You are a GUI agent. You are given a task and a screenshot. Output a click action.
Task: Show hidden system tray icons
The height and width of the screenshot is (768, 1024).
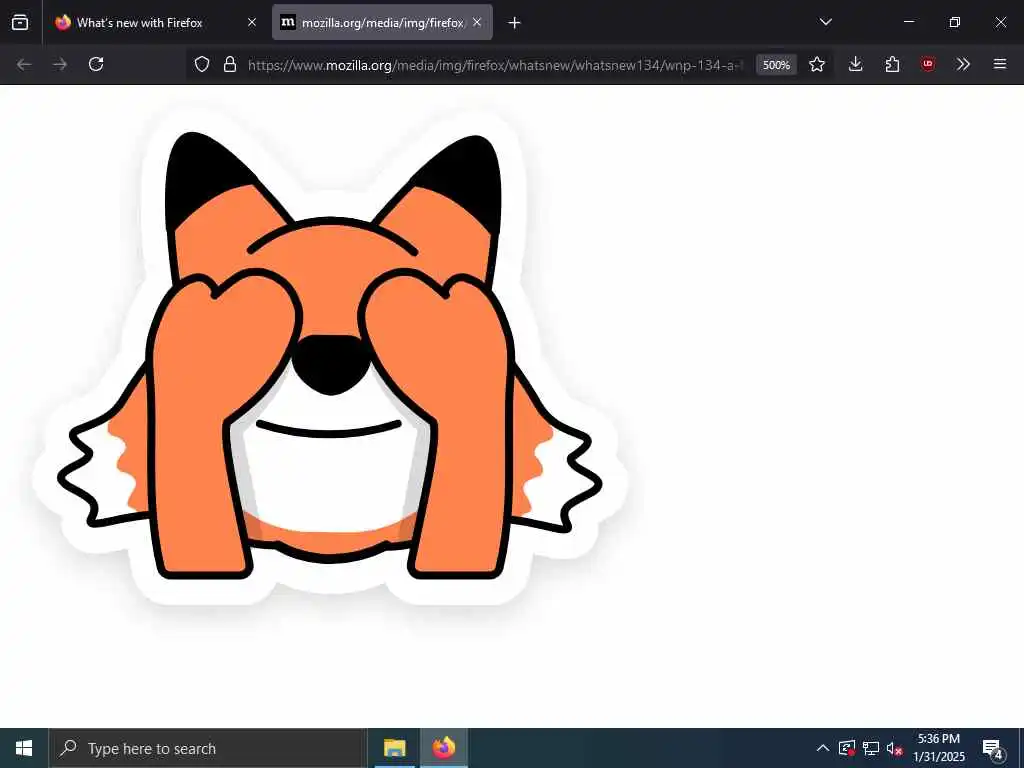pyautogui.click(x=823, y=748)
